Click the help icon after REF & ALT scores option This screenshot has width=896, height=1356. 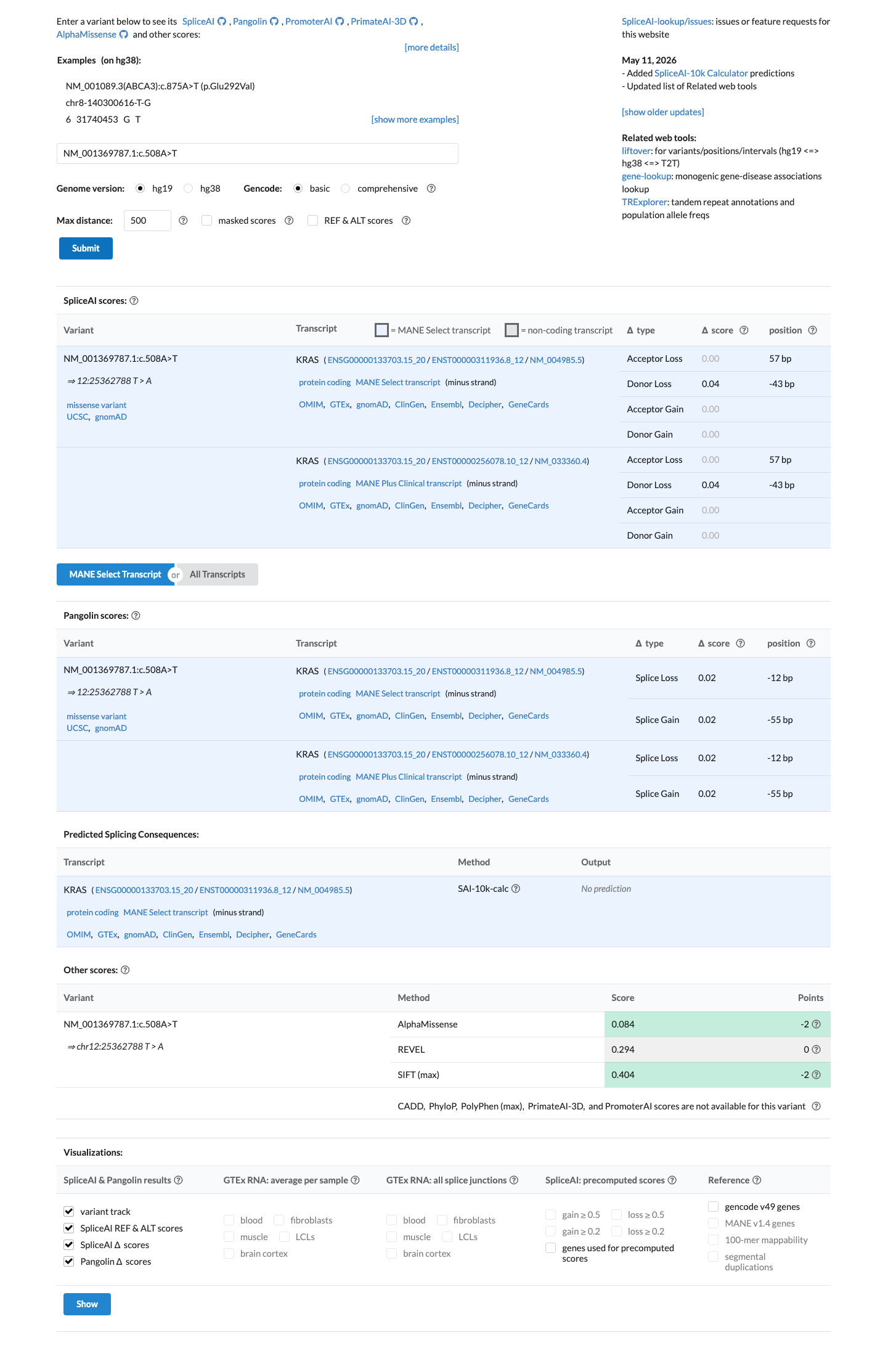point(406,221)
